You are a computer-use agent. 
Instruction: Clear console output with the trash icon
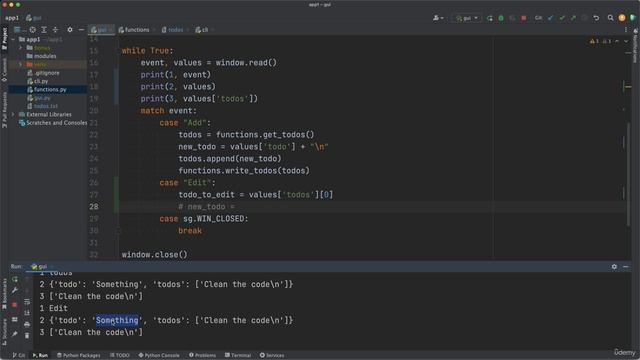27,335
